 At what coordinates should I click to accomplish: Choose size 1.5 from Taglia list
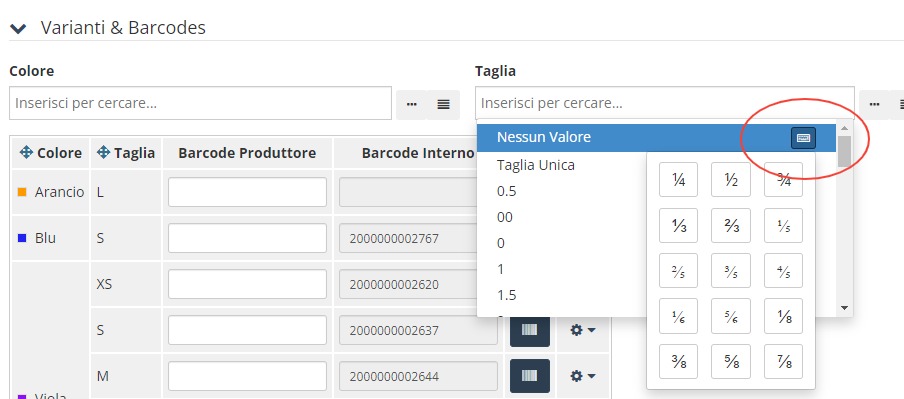coord(507,295)
